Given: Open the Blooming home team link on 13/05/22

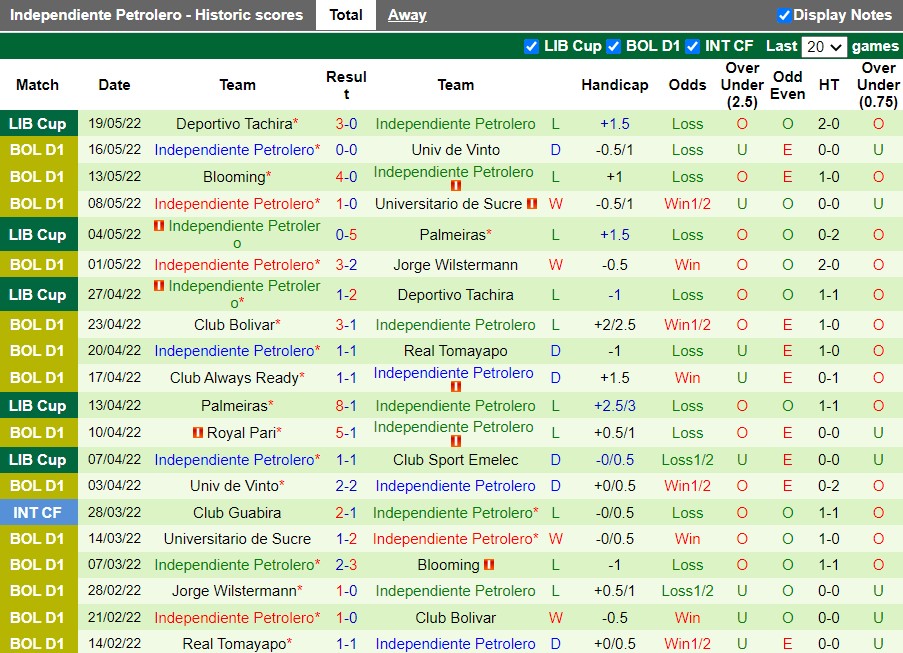Looking at the screenshot, I should (234, 177).
